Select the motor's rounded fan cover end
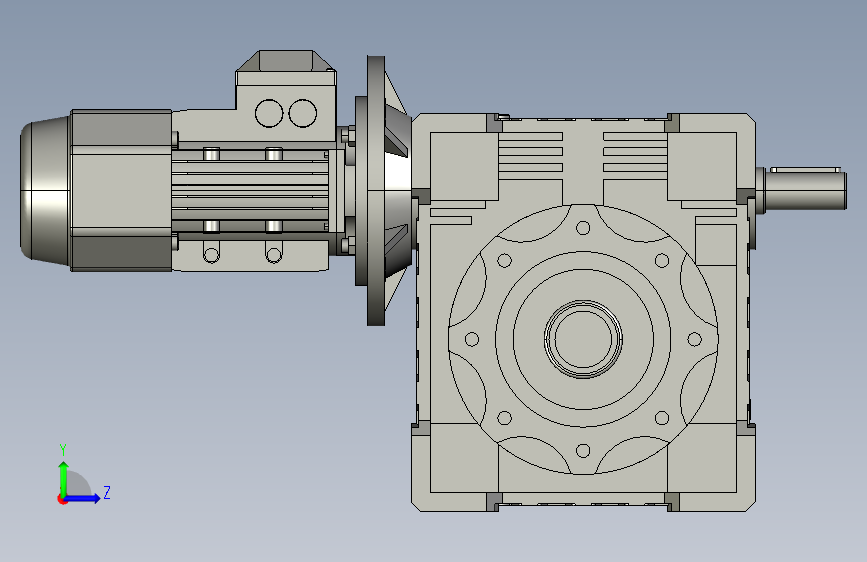The image size is (867, 562). pyautogui.click(x=44, y=189)
